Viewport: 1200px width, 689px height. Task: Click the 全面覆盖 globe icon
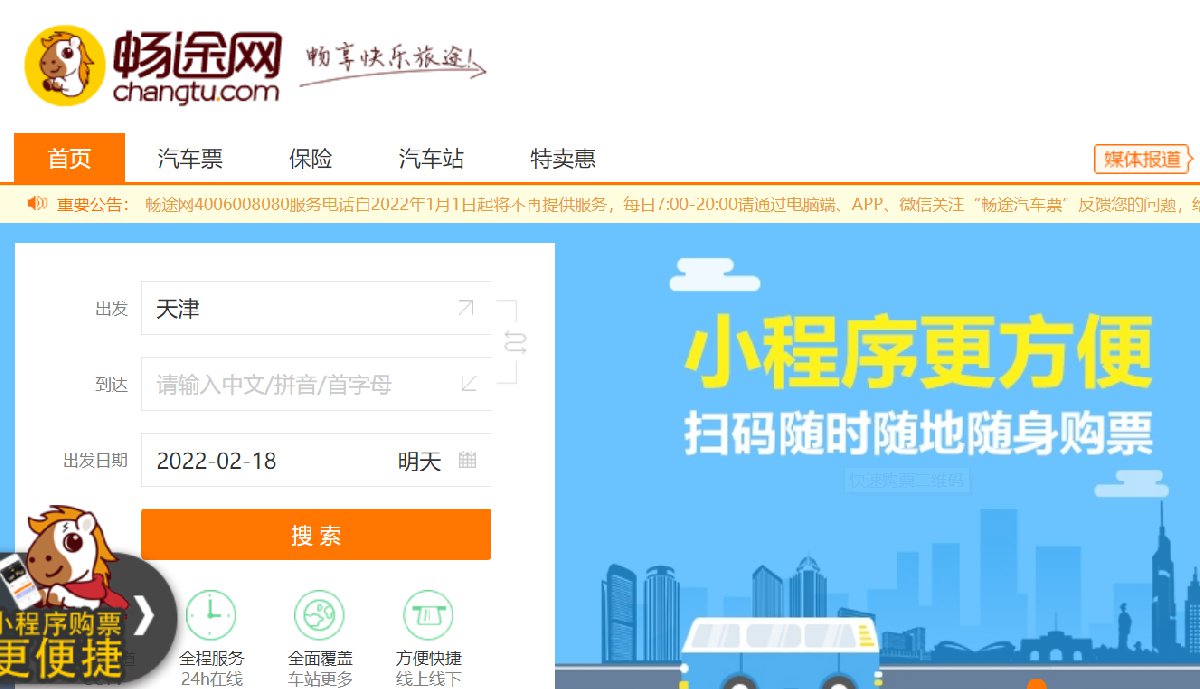(319, 615)
